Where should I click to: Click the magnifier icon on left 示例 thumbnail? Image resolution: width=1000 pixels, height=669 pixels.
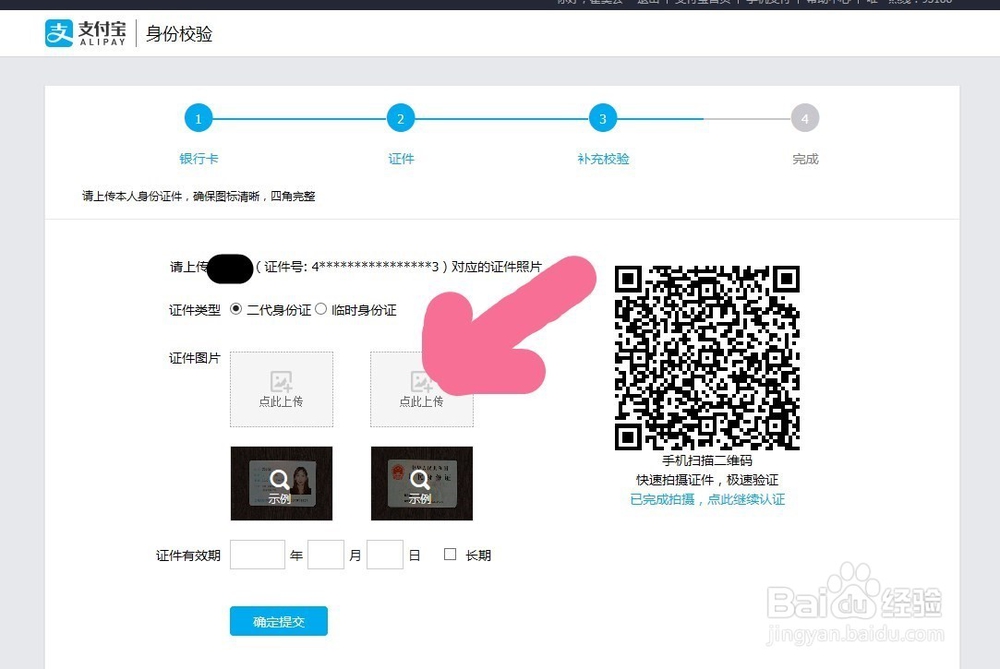pyautogui.click(x=281, y=478)
